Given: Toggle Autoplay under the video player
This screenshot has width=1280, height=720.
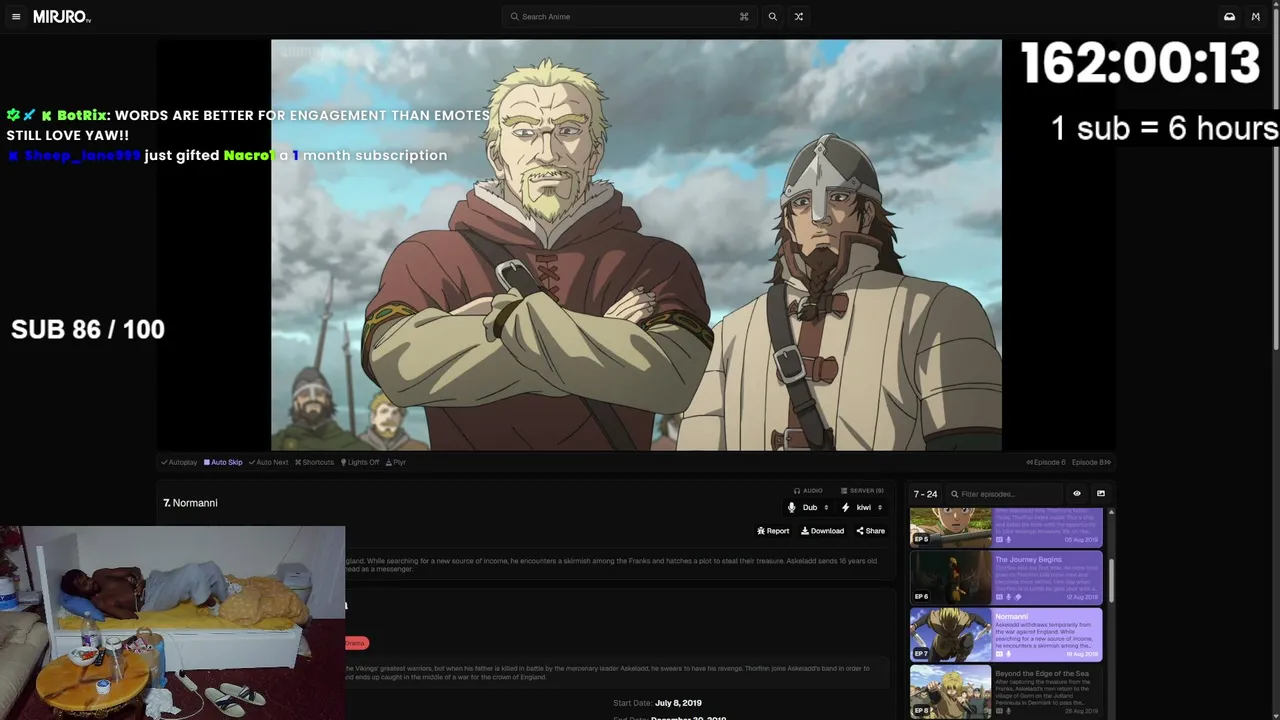Looking at the screenshot, I should click(x=179, y=462).
